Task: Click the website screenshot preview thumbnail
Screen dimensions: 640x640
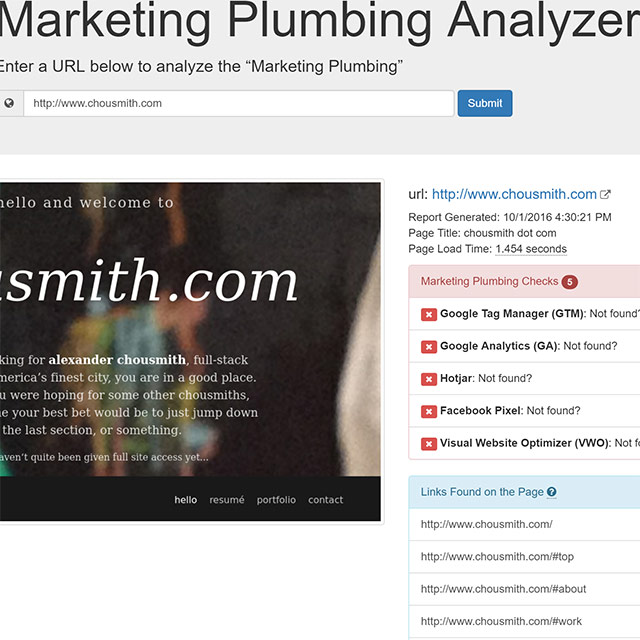Action: [190, 351]
